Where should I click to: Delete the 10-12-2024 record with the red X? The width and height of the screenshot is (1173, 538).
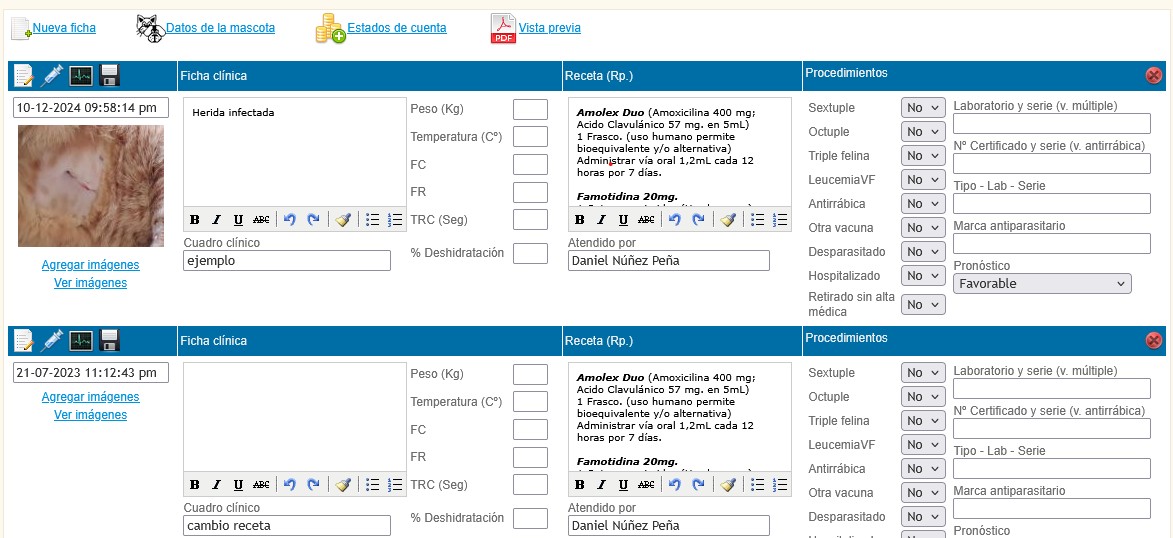pyautogui.click(x=1154, y=75)
